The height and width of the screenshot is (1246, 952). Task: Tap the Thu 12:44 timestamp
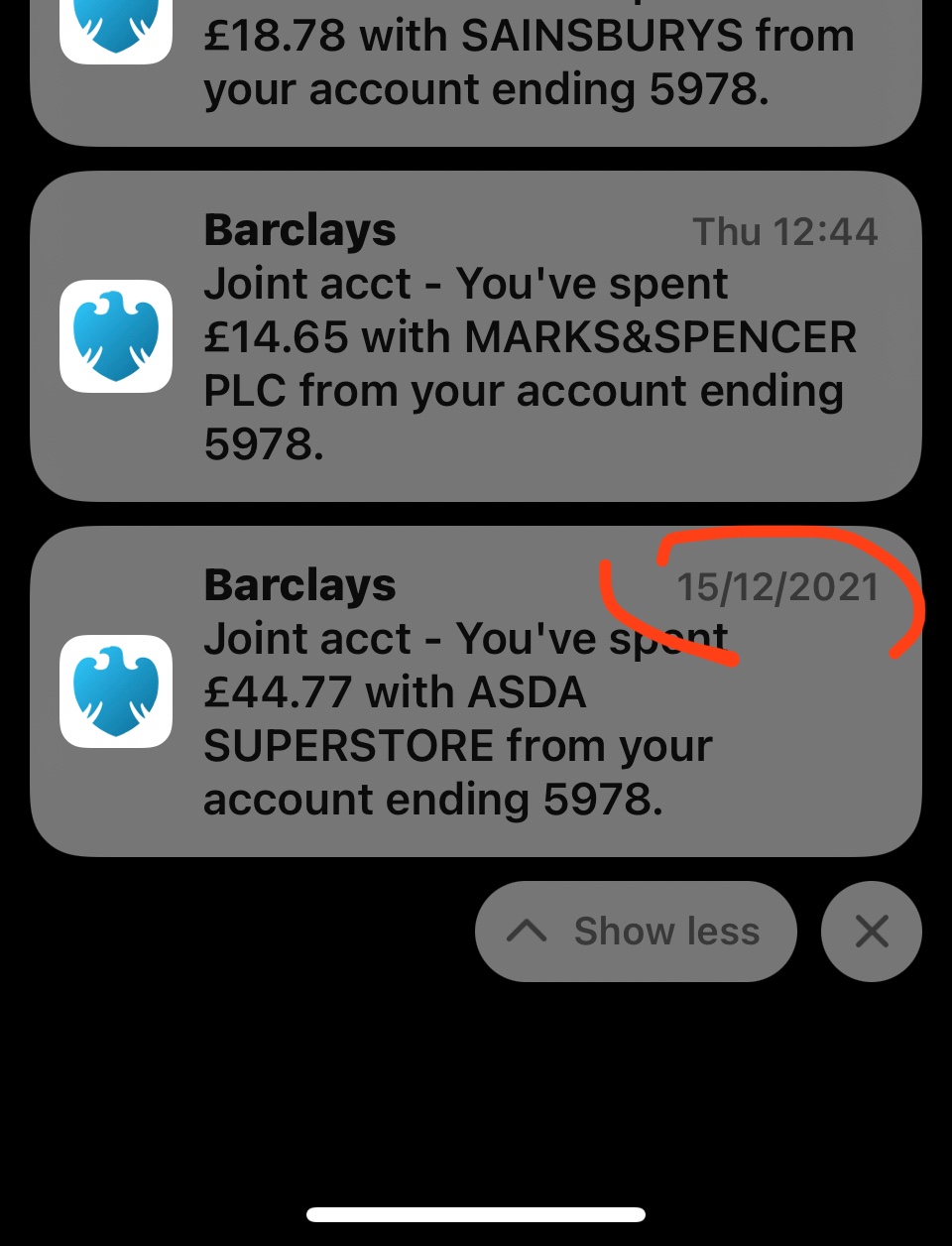pyautogui.click(x=784, y=232)
